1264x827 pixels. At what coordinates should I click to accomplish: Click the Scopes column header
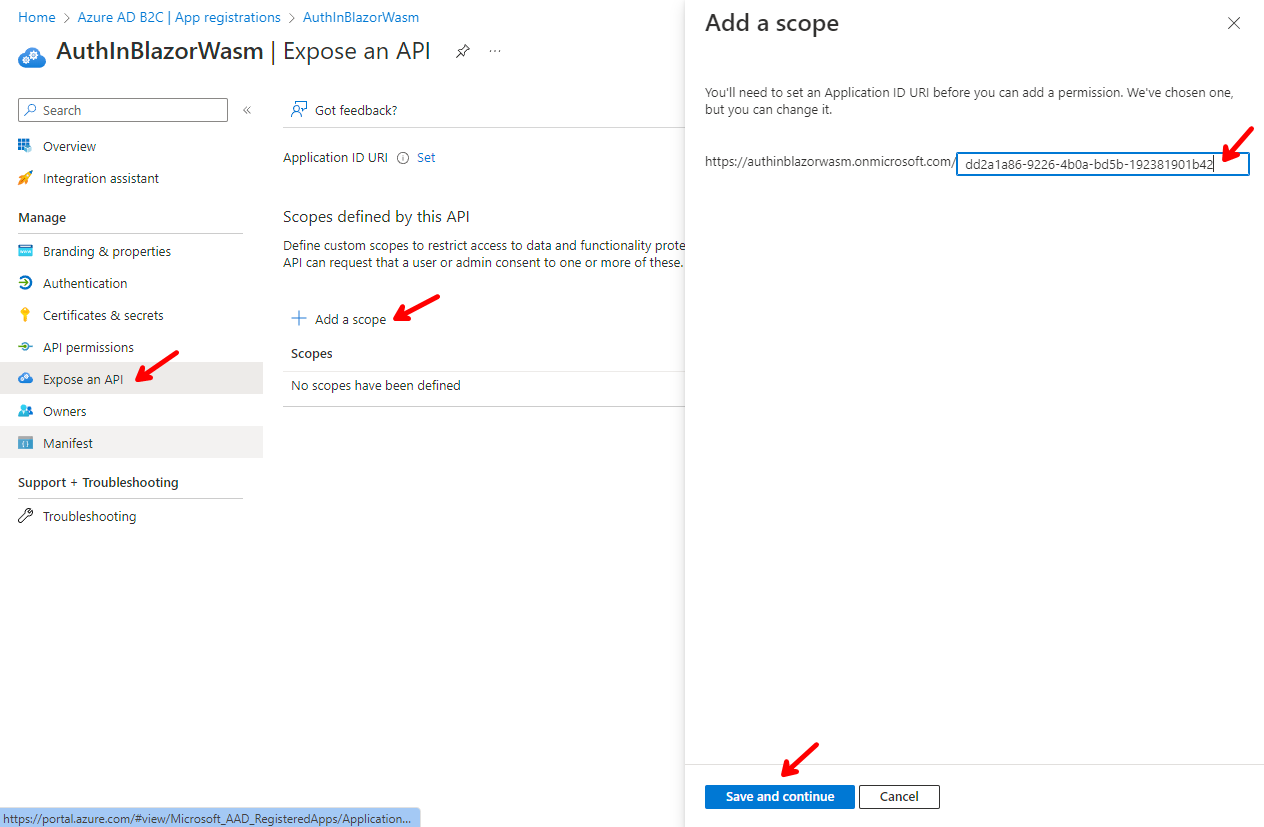pyautogui.click(x=312, y=353)
